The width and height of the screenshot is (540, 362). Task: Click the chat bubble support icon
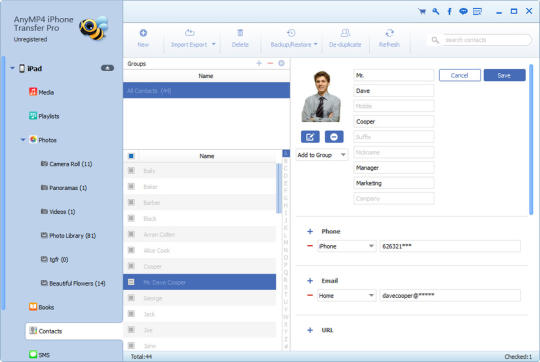pyautogui.click(x=464, y=11)
